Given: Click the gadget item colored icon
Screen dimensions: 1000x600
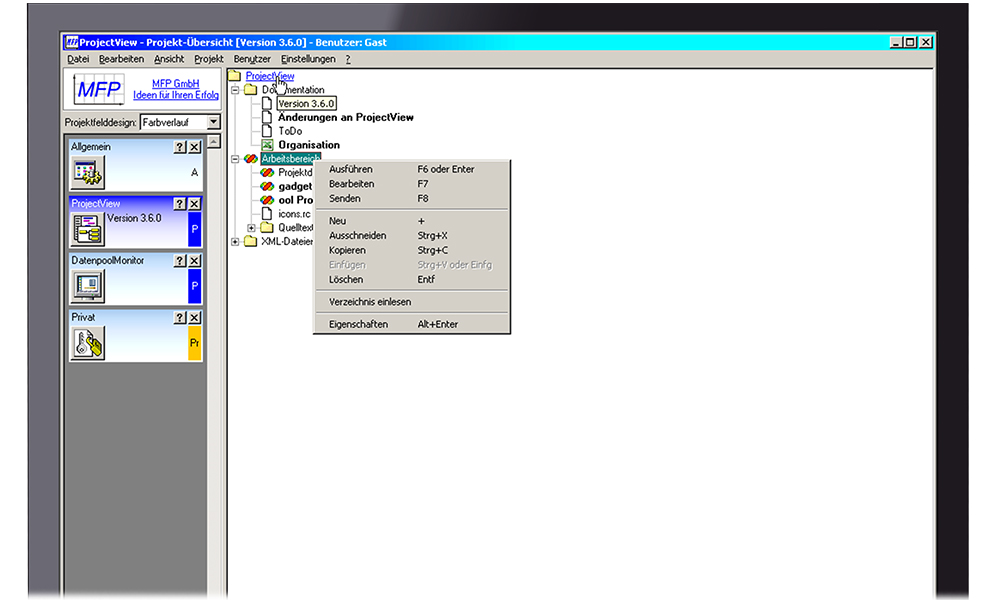Looking at the screenshot, I should (x=267, y=186).
